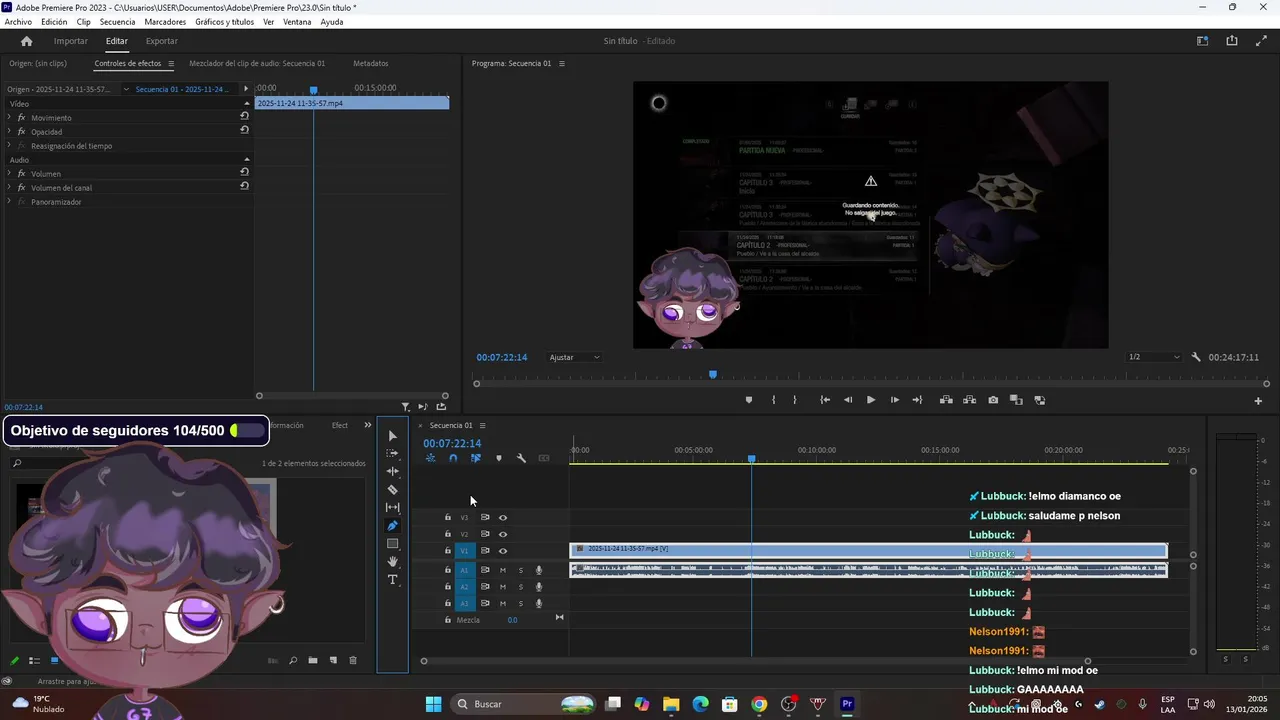Reset the Opacidad effect
Screen dimensions: 1280x720
(244, 131)
